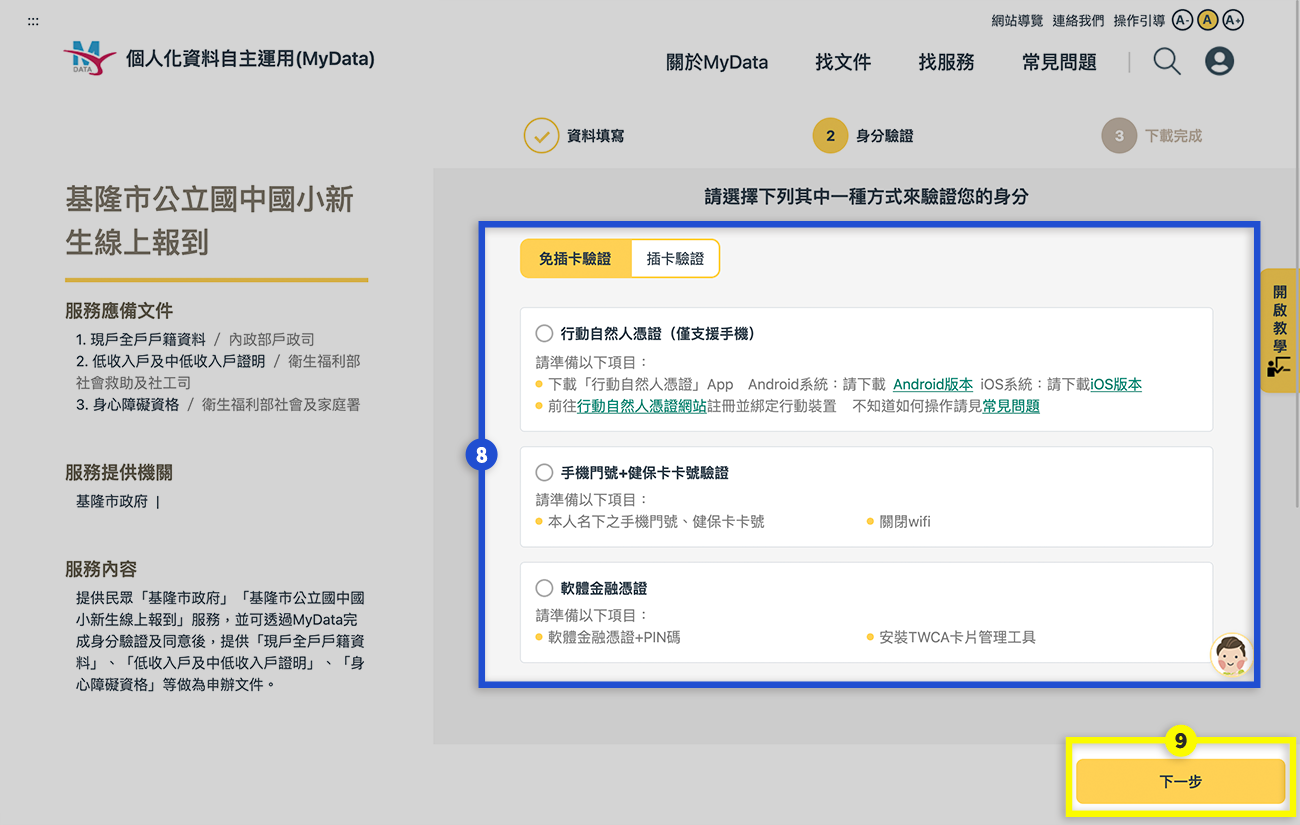Open the 開啟教學 tutorial side tab

coord(1279,330)
